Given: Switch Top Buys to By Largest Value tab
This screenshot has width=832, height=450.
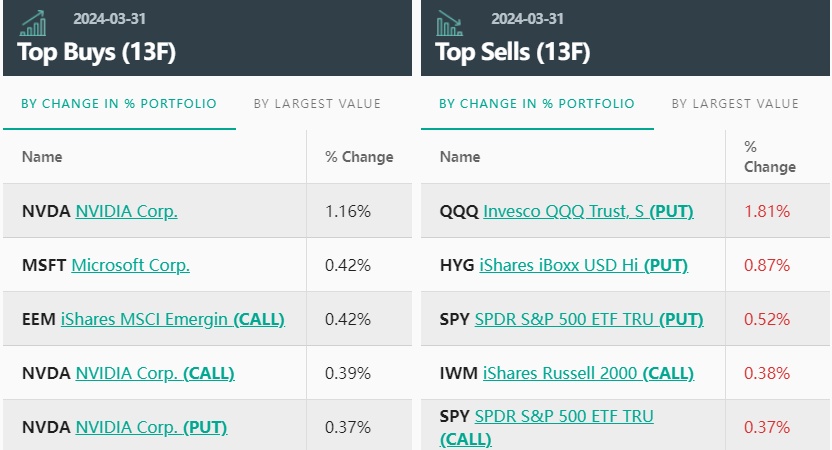Looking at the screenshot, I should click(x=317, y=103).
